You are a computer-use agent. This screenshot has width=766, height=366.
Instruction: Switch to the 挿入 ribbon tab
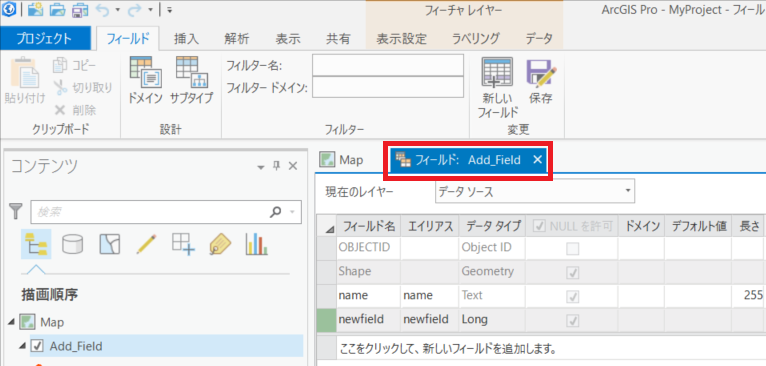(186, 39)
